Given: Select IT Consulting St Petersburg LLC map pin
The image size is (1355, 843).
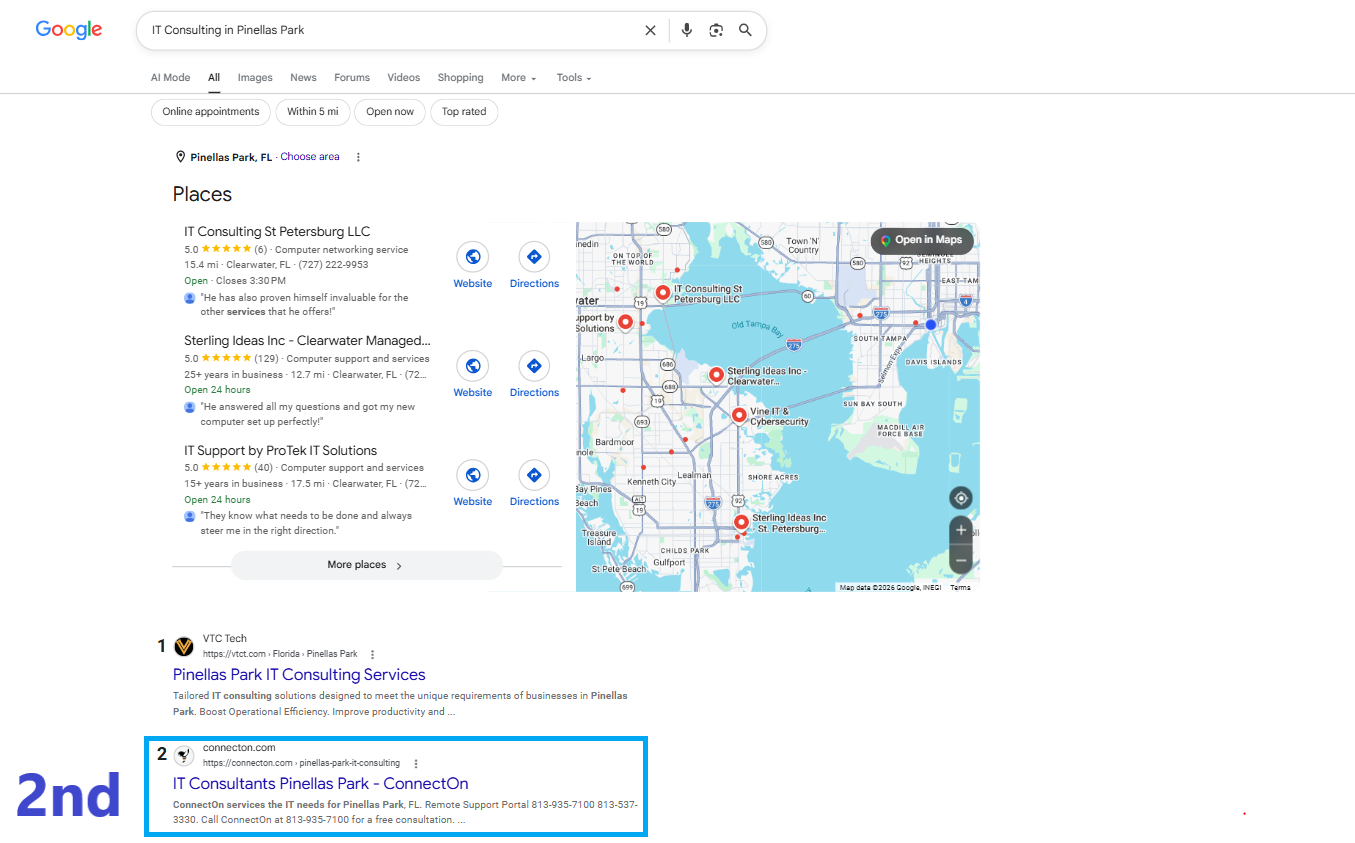Looking at the screenshot, I should [x=662, y=292].
